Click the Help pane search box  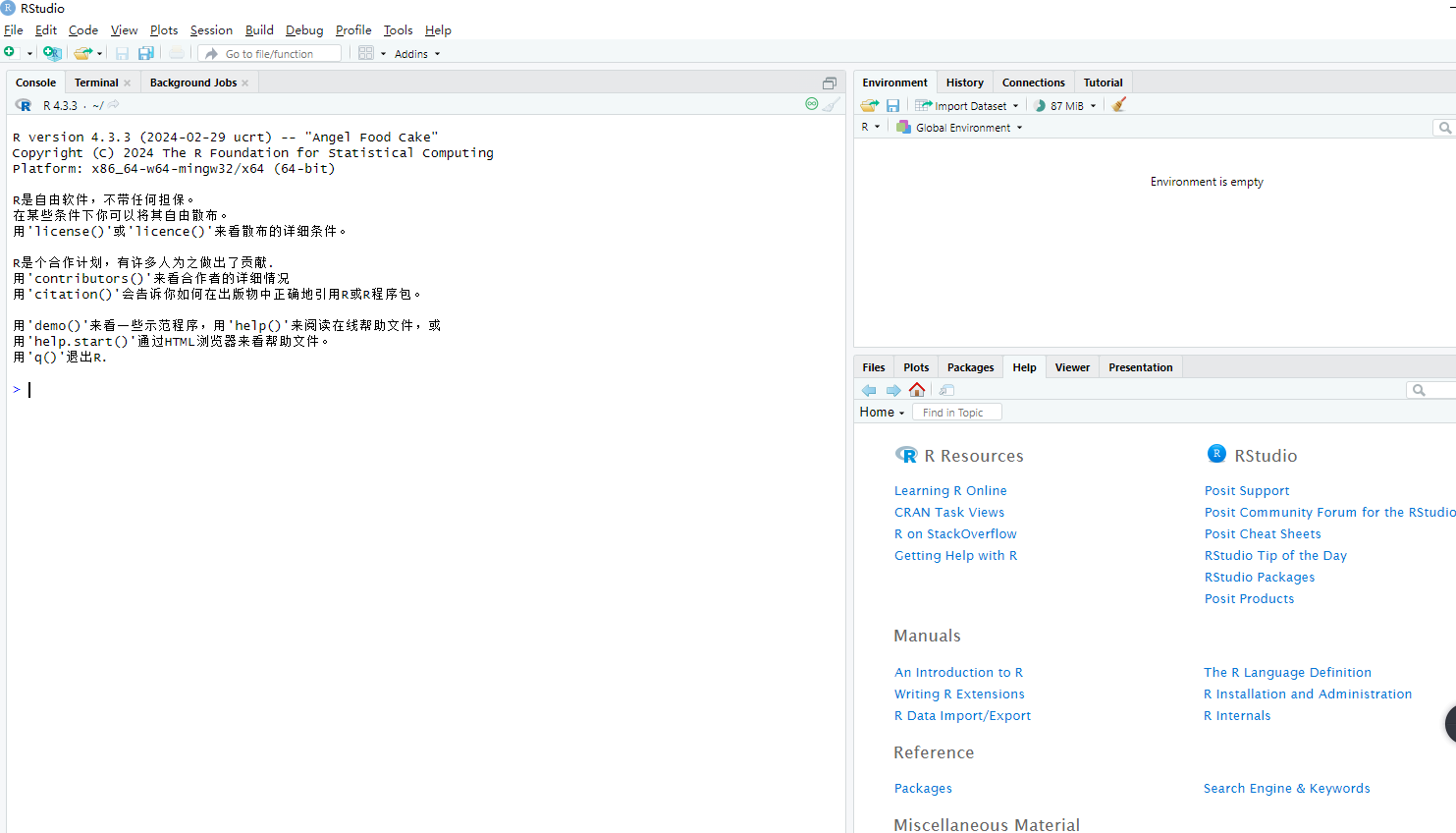1431,390
